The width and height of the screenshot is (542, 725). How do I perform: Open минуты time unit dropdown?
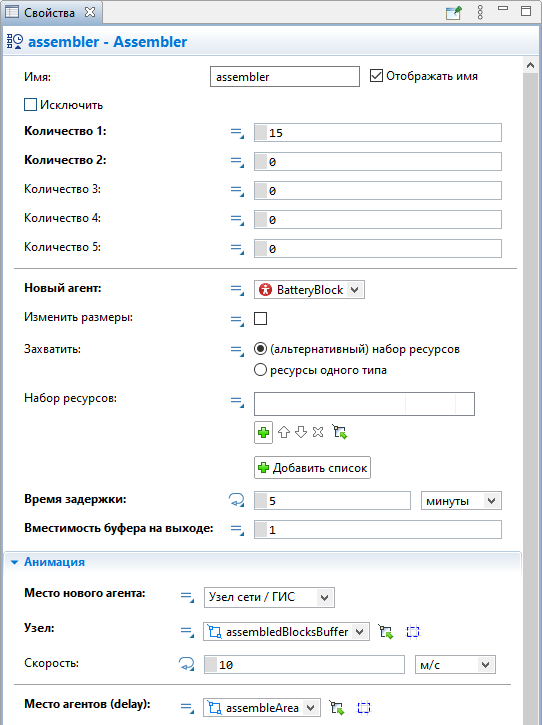(461, 501)
